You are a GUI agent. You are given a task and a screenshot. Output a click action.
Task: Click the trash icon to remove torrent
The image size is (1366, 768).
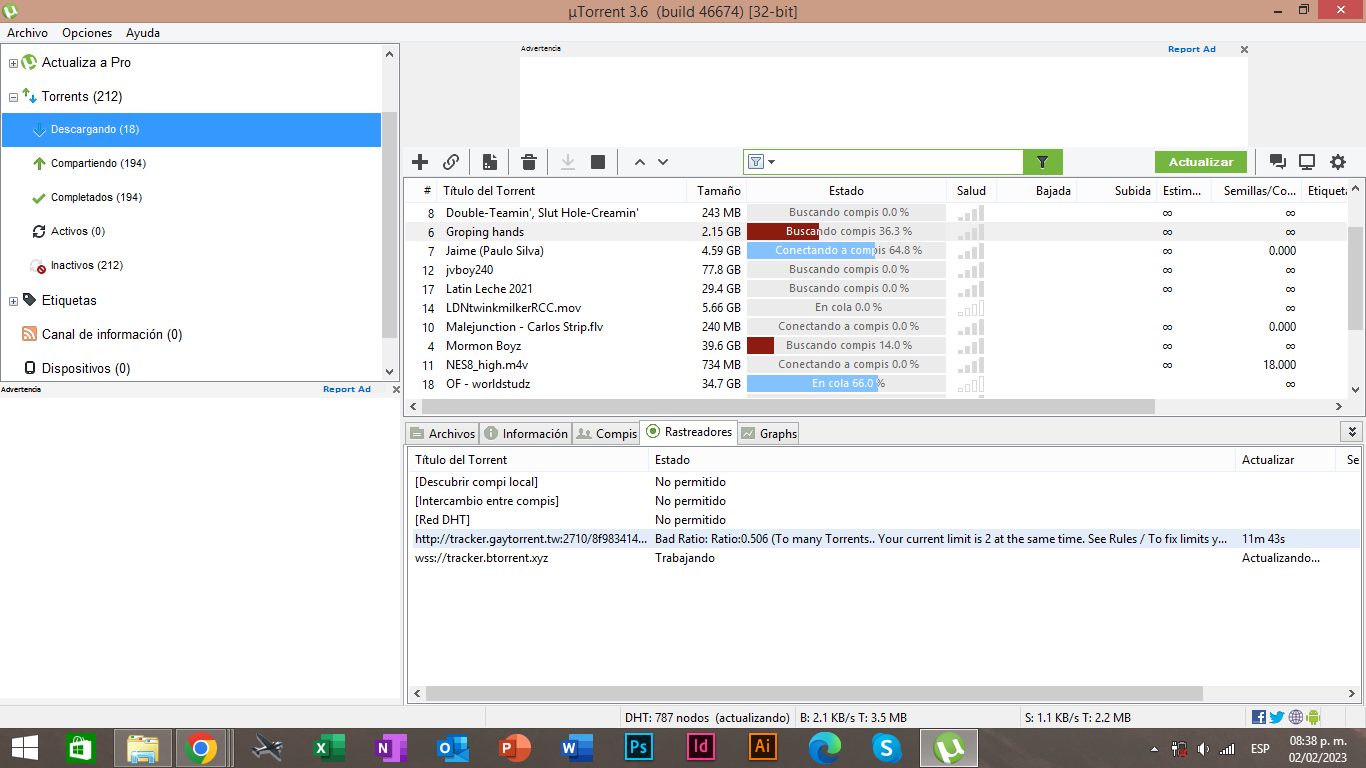[529, 162]
